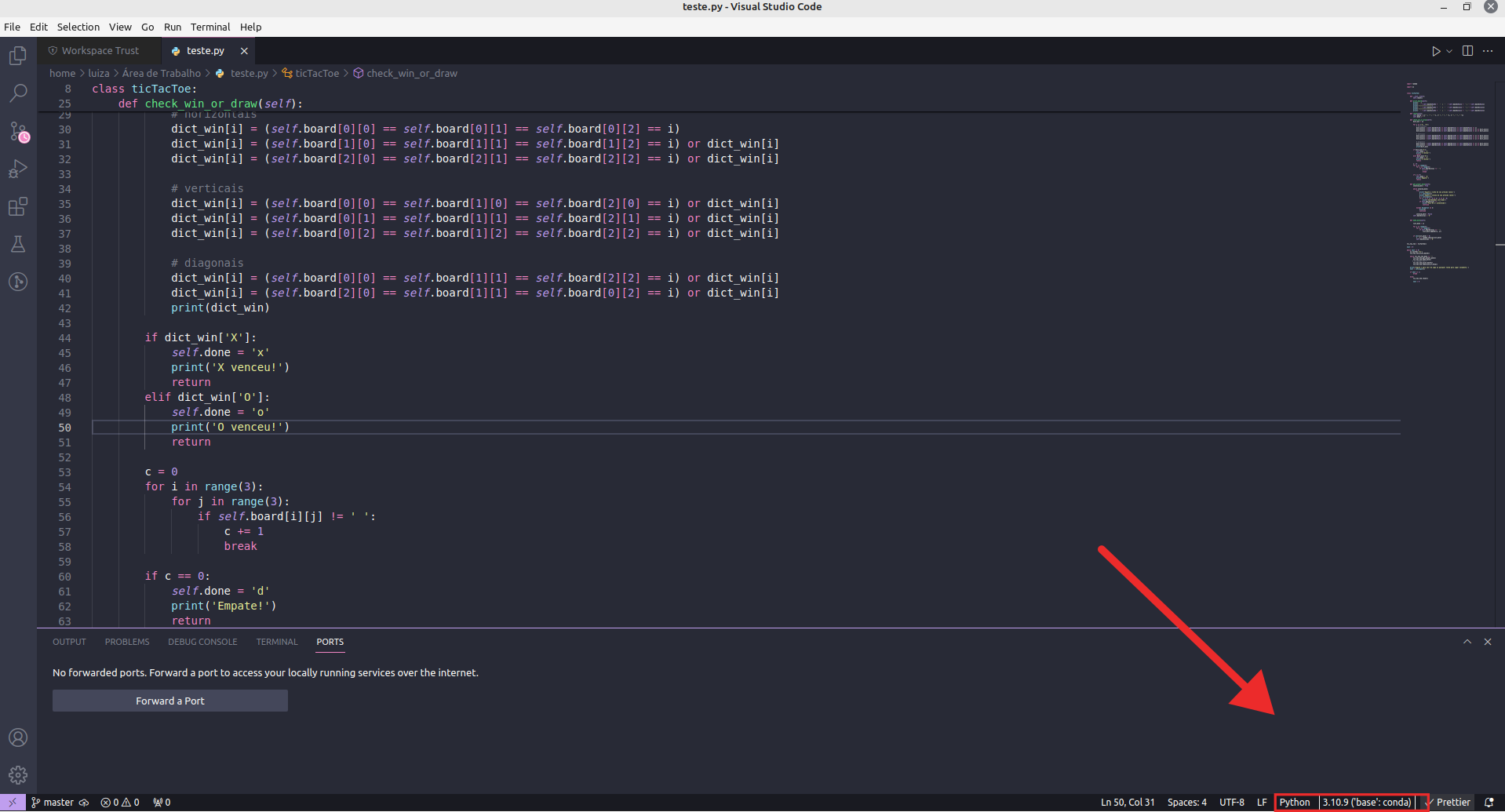Switch to the TERMINAL panel tab
Viewport: 1505px width, 812px height.
pyautogui.click(x=276, y=642)
